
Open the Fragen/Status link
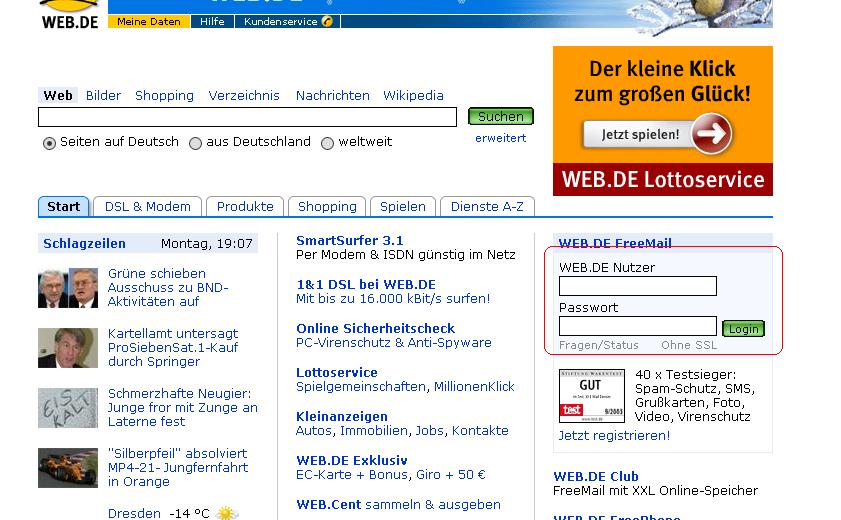point(599,345)
